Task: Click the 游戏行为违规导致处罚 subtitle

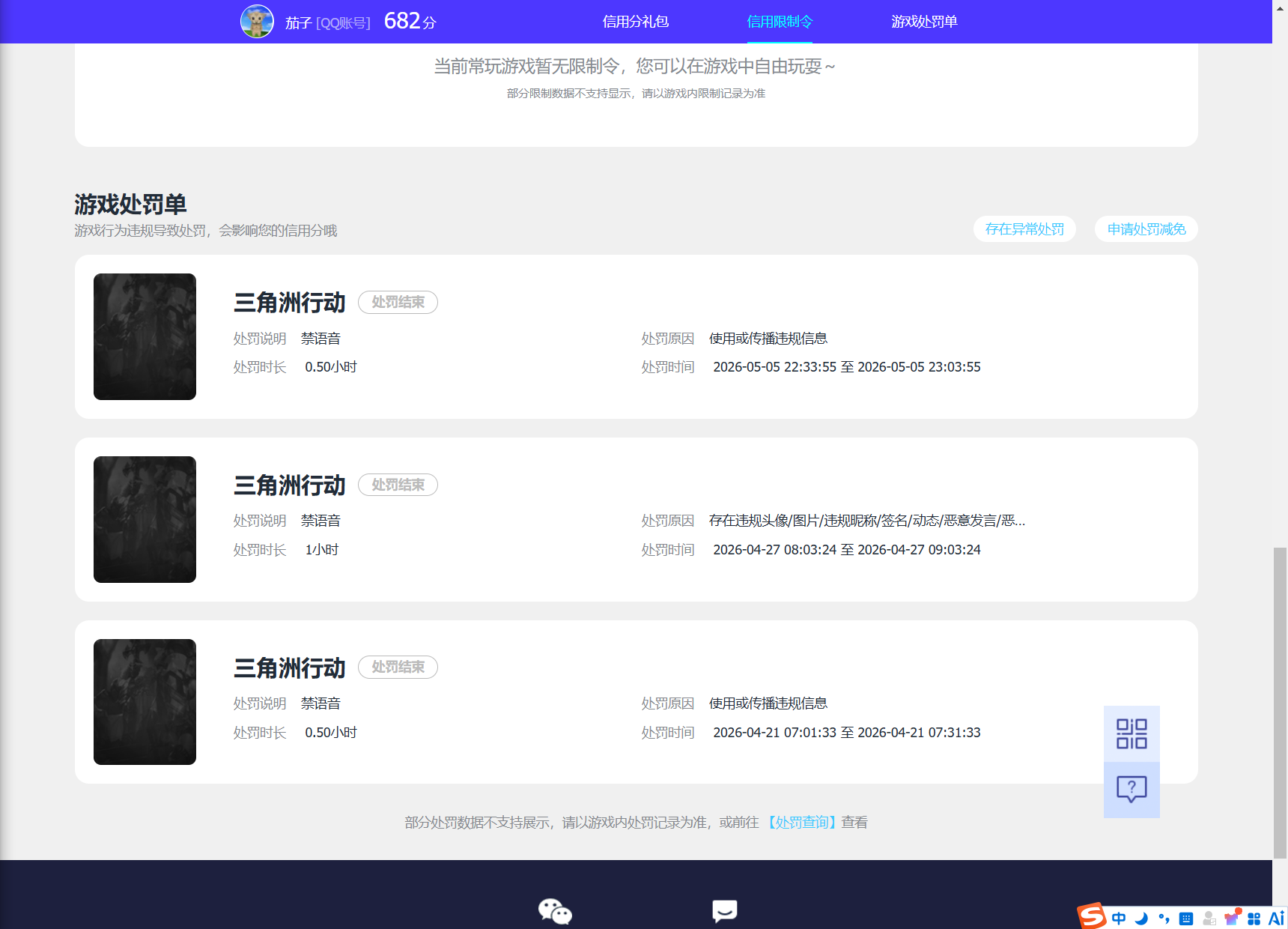Action: point(206,231)
